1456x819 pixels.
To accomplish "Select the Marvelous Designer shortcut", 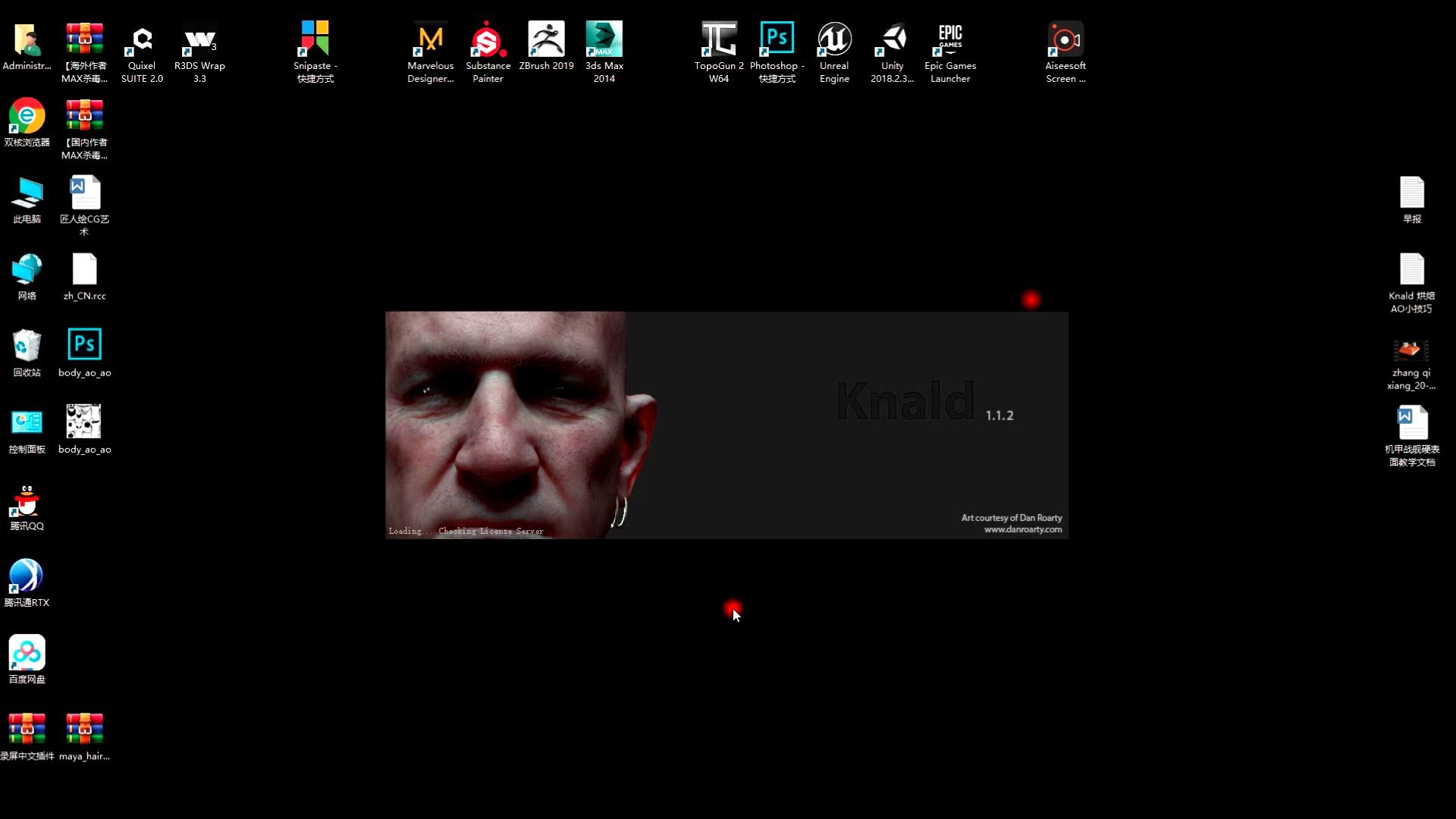I will (x=430, y=40).
